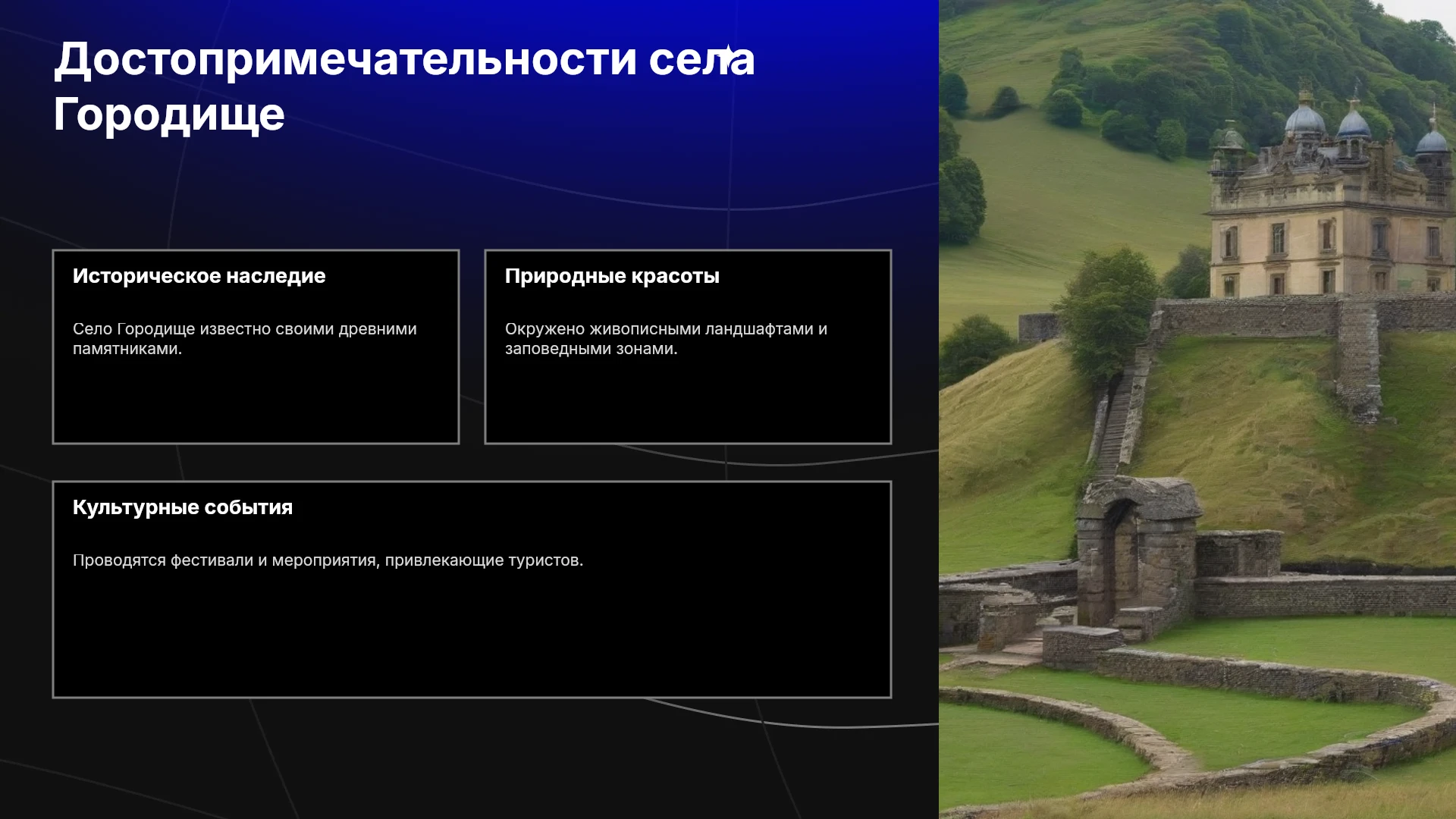Select the "Природные красоты" heading
This screenshot has width=1456, height=819.
click(612, 276)
